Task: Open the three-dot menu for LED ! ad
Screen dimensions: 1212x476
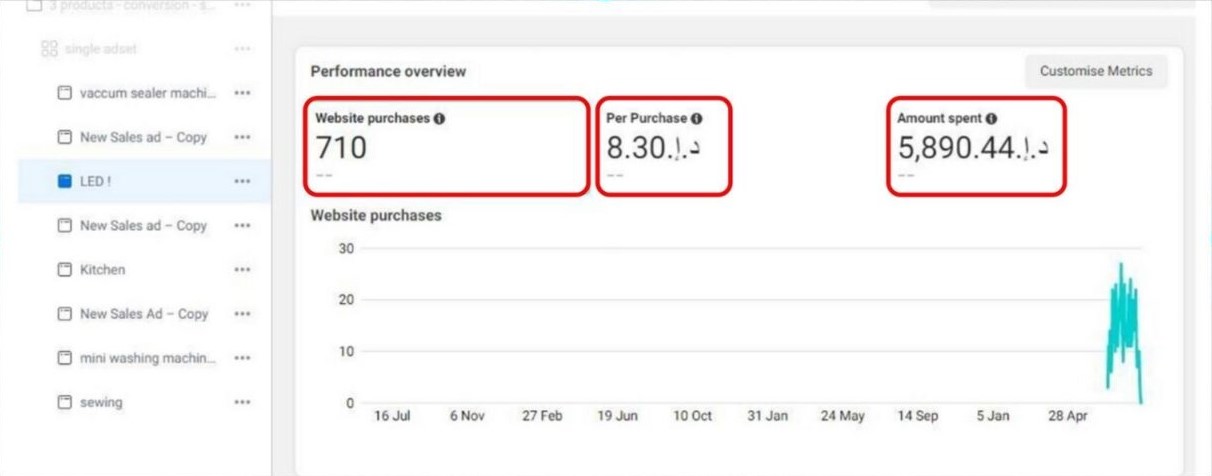Action: [242, 181]
